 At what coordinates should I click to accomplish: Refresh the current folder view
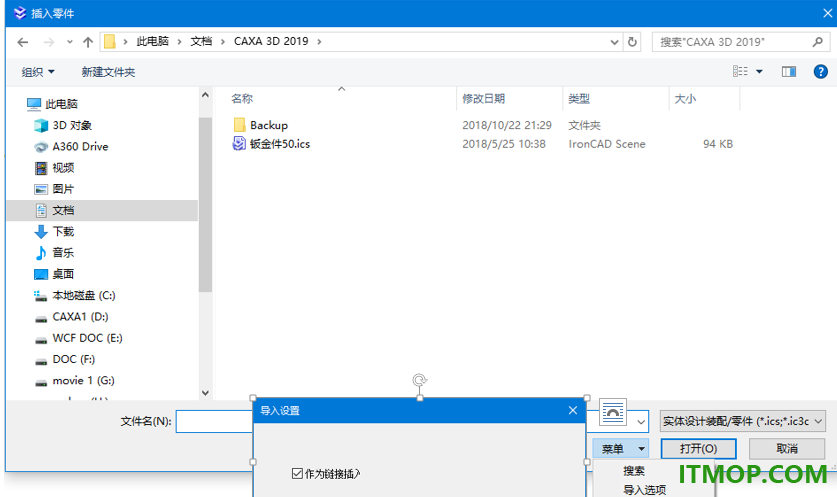[x=633, y=42]
